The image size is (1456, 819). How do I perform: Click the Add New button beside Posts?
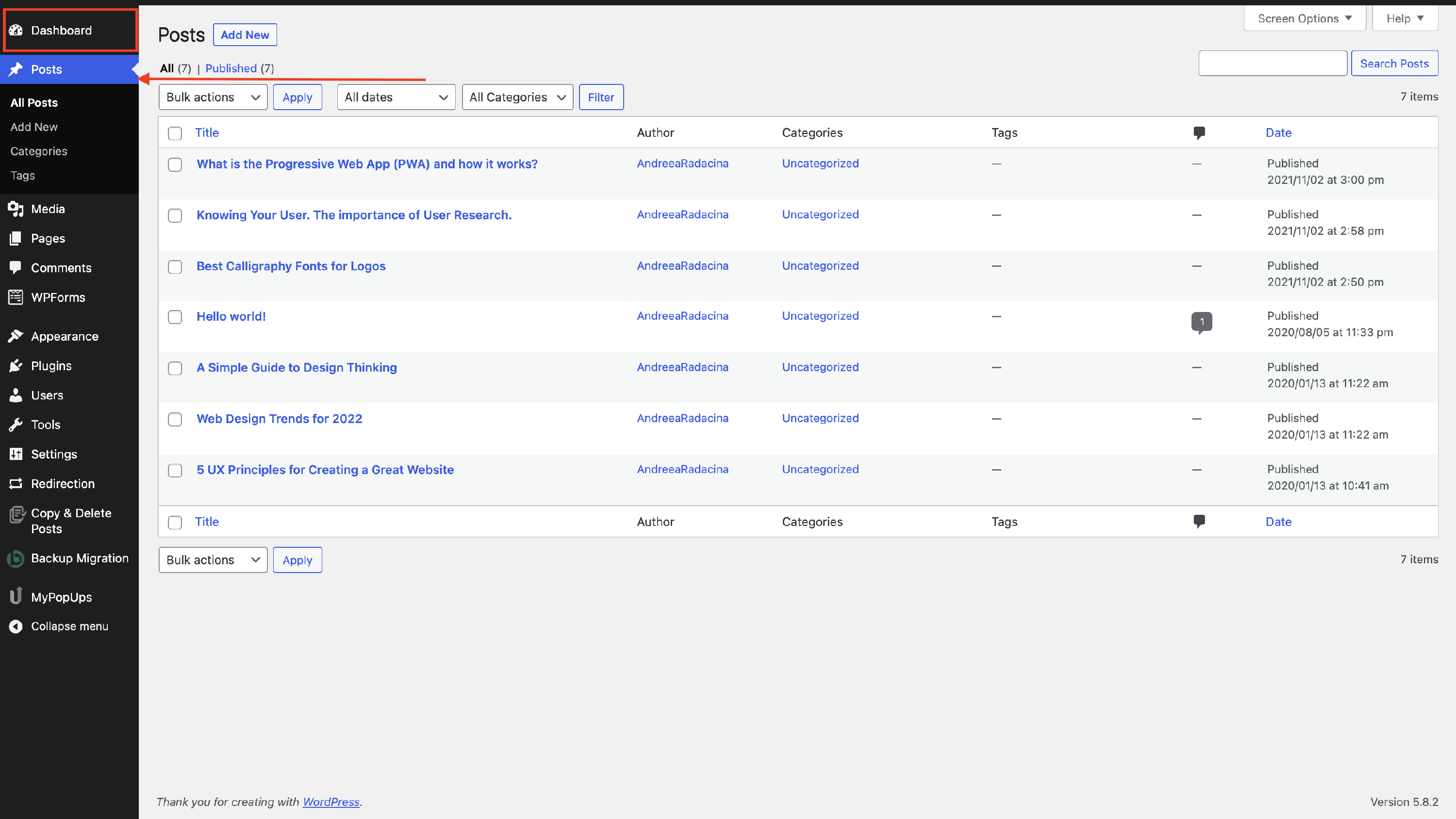click(245, 35)
